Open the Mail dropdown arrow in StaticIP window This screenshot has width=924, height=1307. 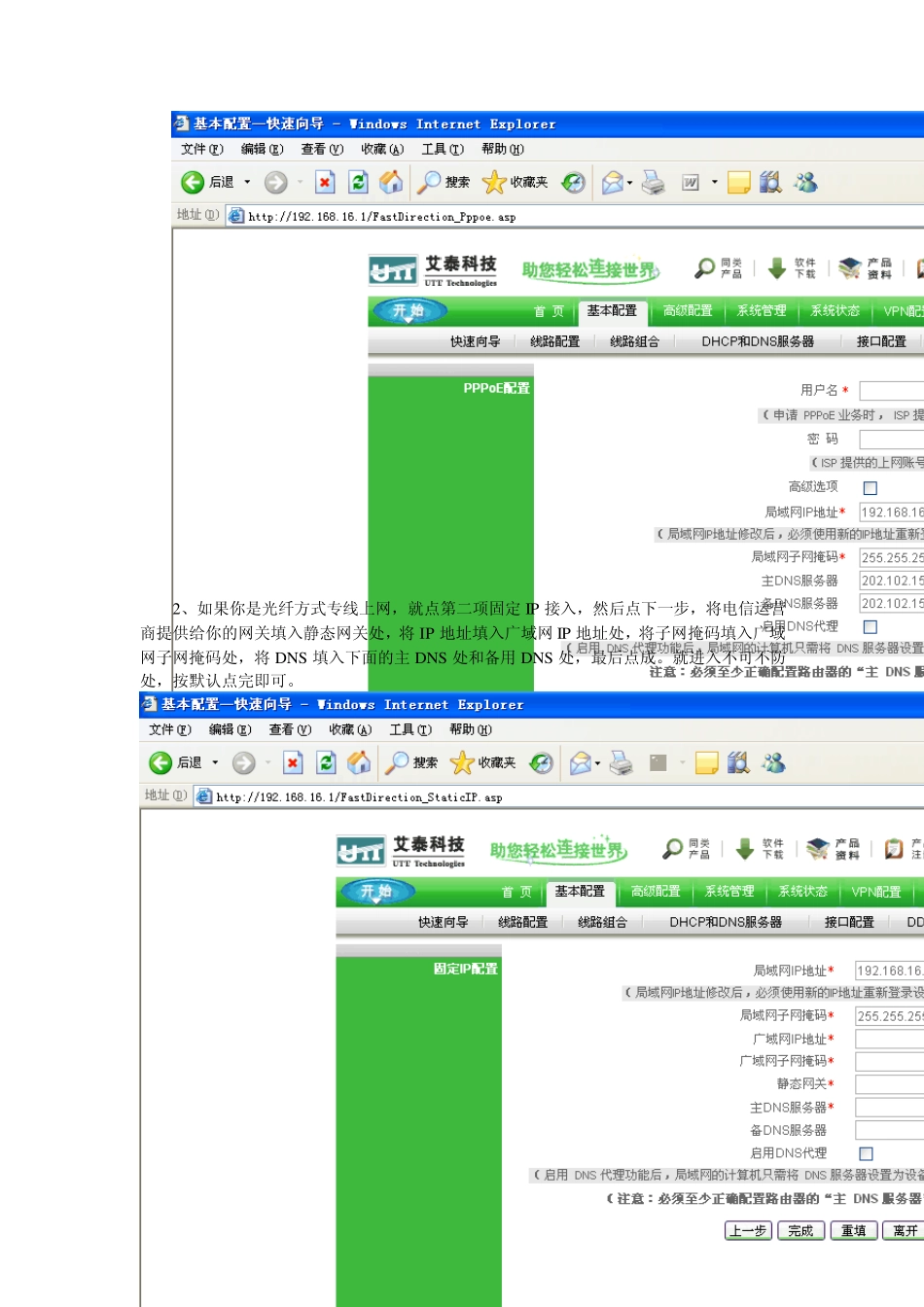click(598, 763)
